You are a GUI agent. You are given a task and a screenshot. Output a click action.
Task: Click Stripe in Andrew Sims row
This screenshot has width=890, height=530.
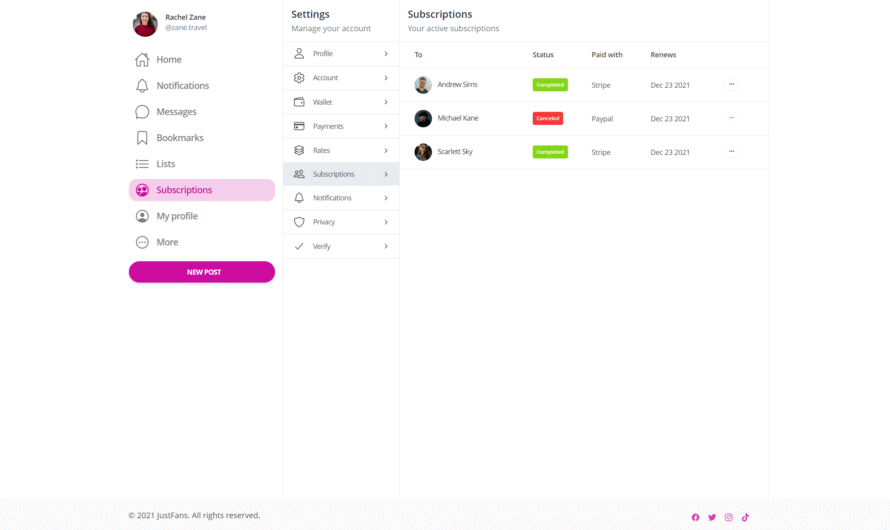[x=601, y=85]
